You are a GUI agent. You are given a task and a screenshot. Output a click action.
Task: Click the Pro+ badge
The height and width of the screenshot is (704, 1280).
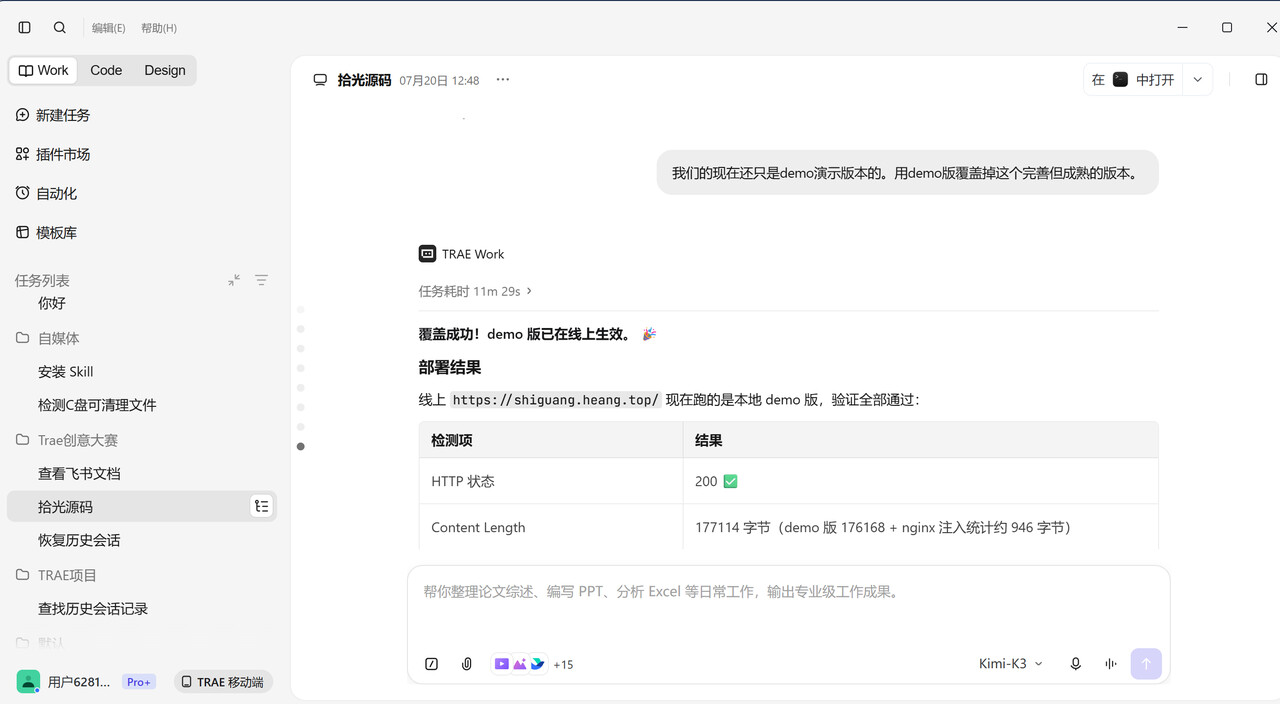click(x=139, y=682)
